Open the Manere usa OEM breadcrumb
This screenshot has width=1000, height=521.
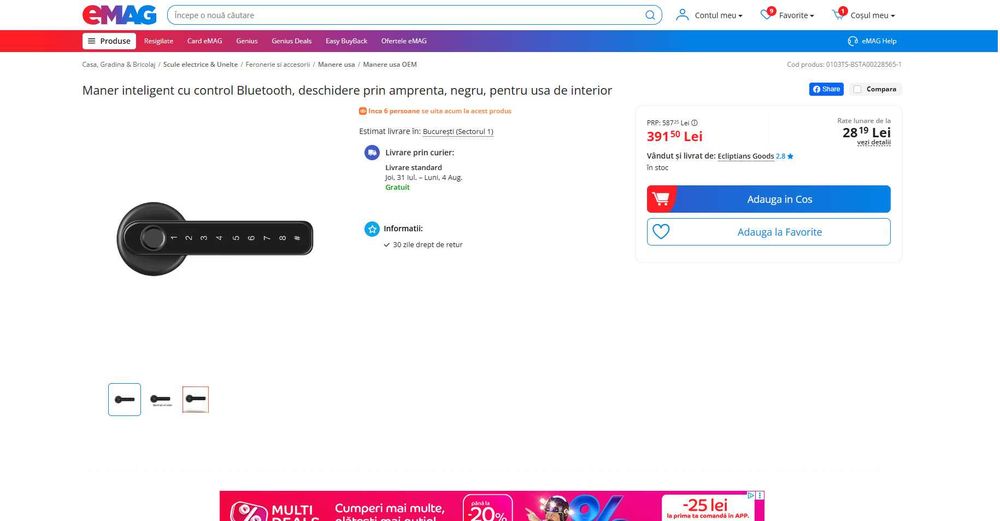[390, 64]
